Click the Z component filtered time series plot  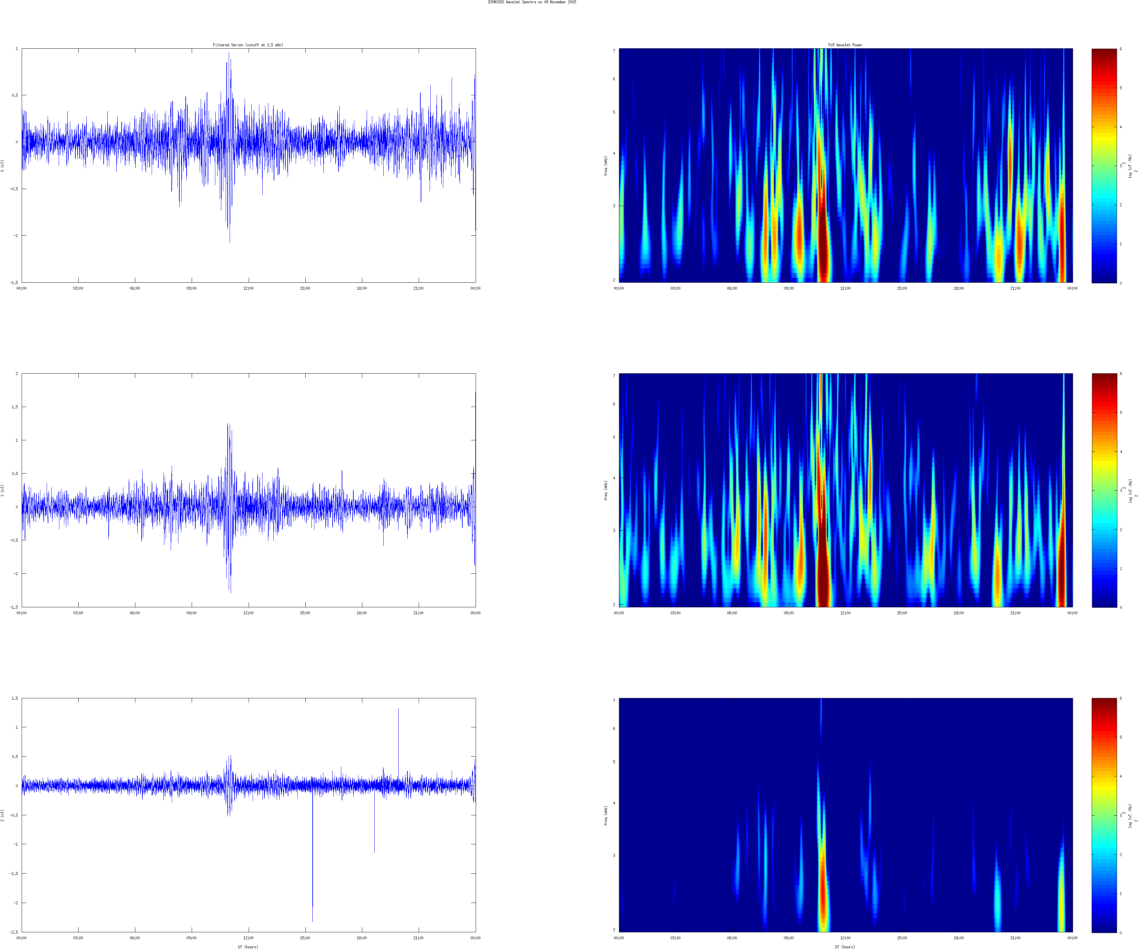[249, 816]
